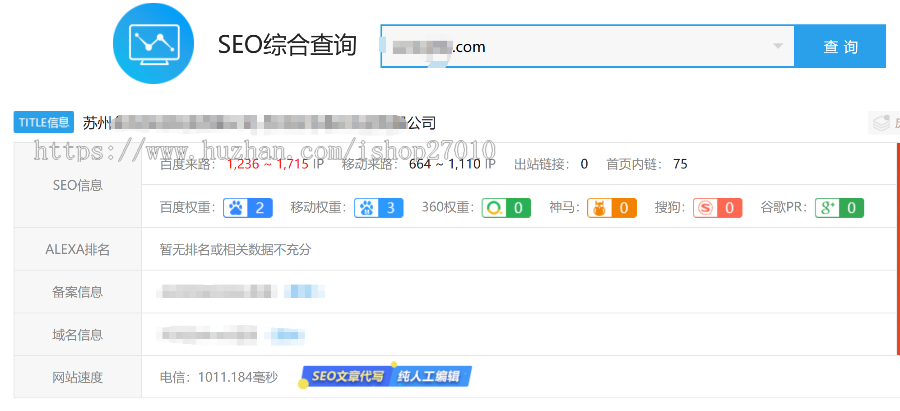
Task: Click the blurred blue link in 域名信息 row
Action: tap(286, 334)
